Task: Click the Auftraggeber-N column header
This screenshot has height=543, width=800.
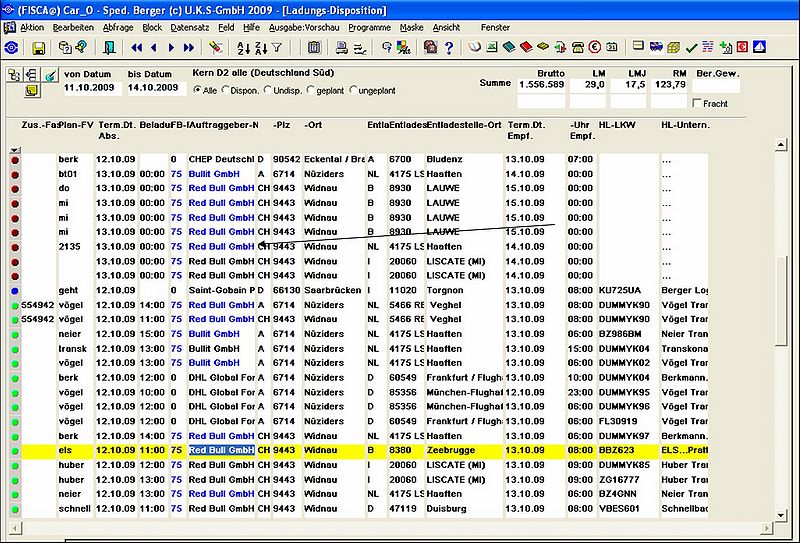Action: tap(223, 125)
